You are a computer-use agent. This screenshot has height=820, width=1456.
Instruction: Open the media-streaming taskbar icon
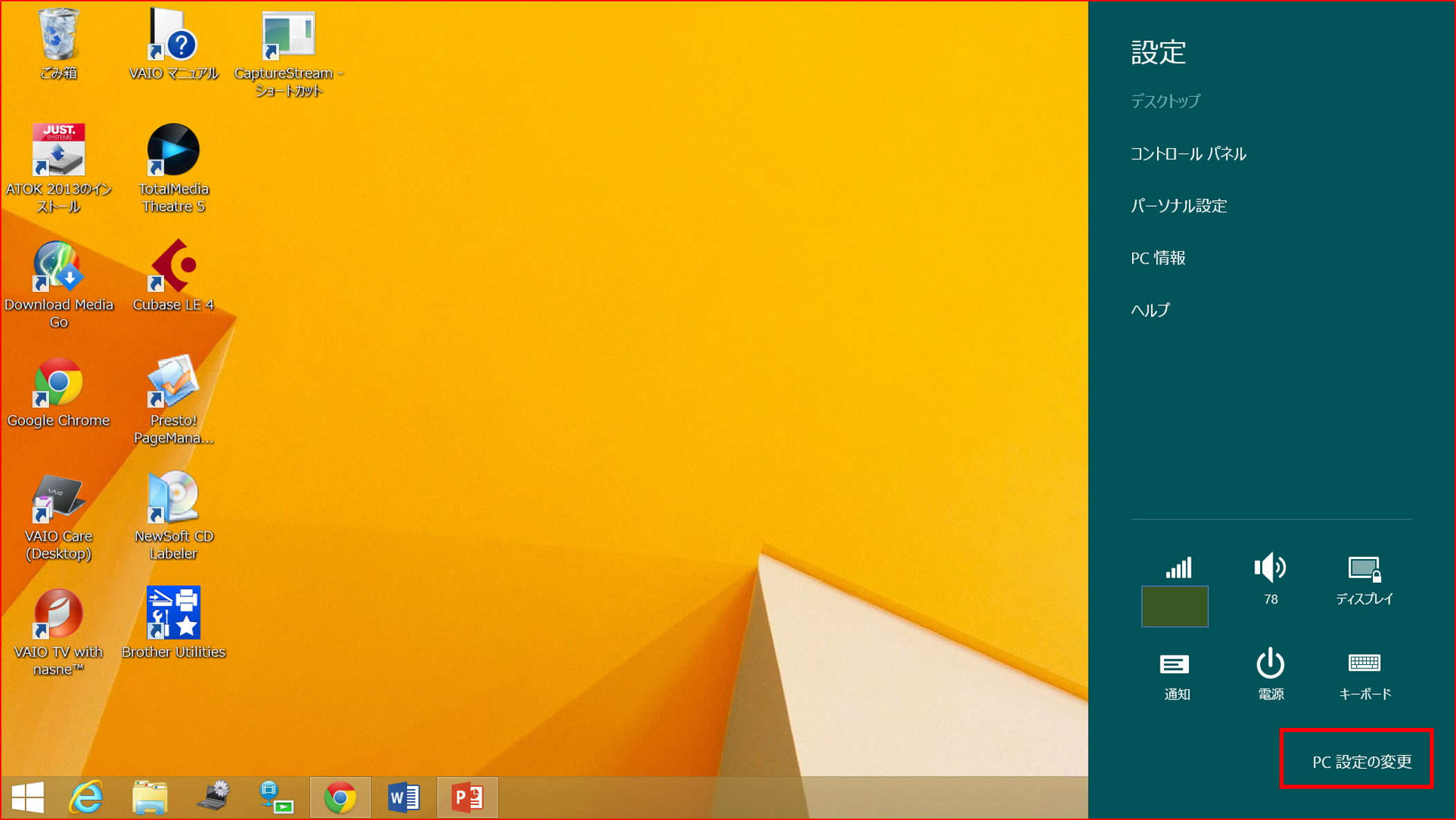click(276, 798)
